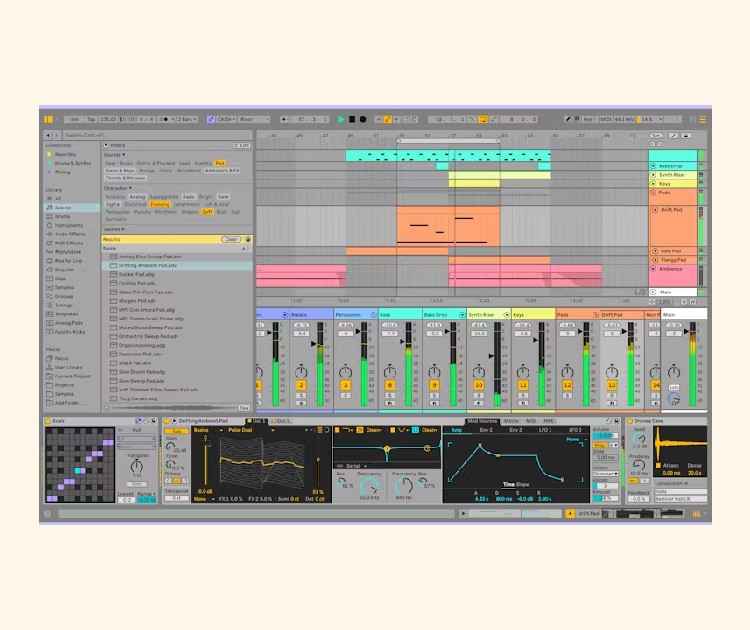
Task: Switch to Arrangement view using horizontal bars icon
Action: click(x=703, y=120)
